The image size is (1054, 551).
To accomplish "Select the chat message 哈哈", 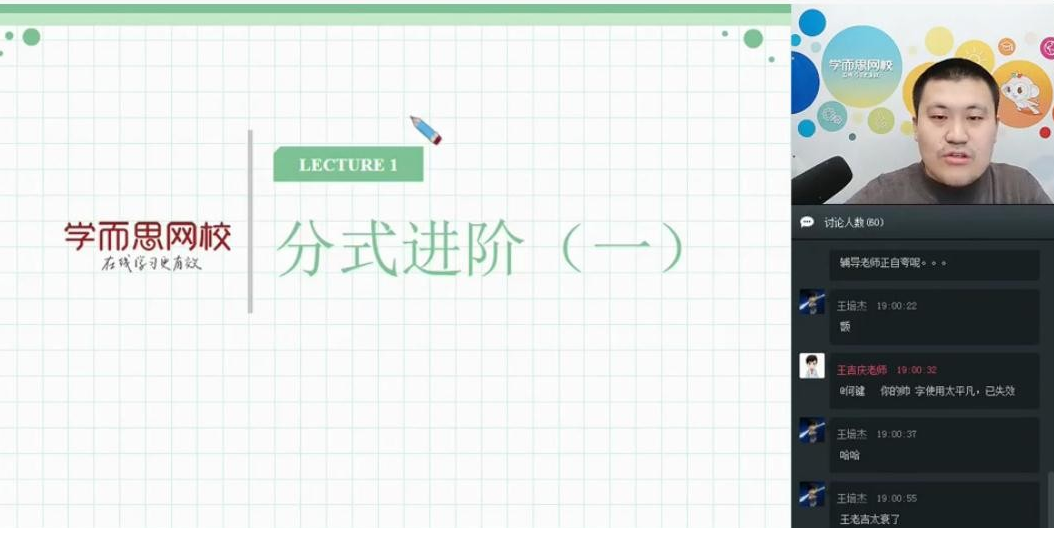I will click(x=850, y=456).
